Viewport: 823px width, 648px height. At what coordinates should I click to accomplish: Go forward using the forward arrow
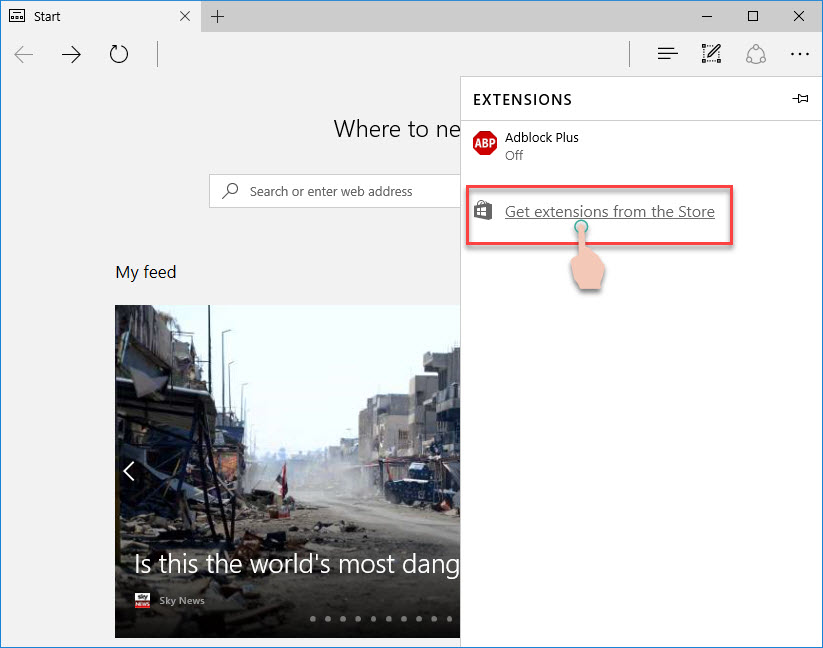click(x=71, y=54)
